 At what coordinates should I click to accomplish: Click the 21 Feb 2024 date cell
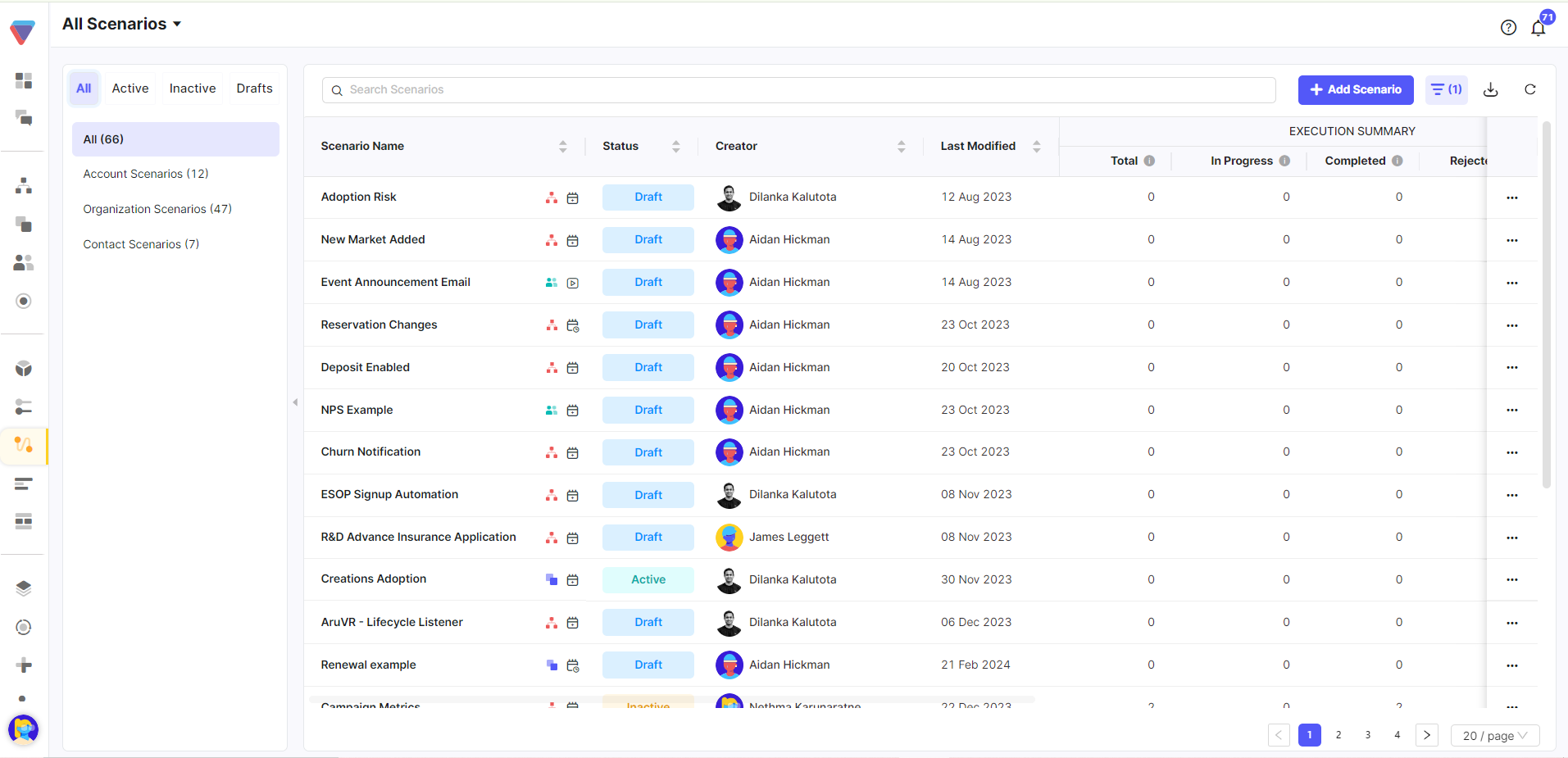click(975, 665)
